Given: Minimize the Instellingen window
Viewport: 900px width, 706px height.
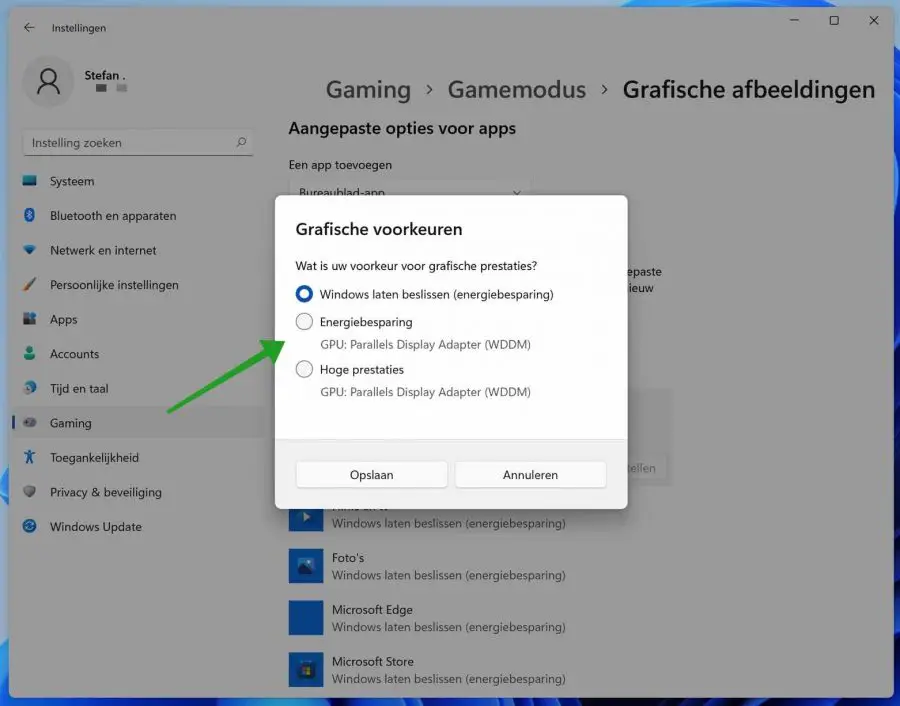Looking at the screenshot, I should 794,21.
